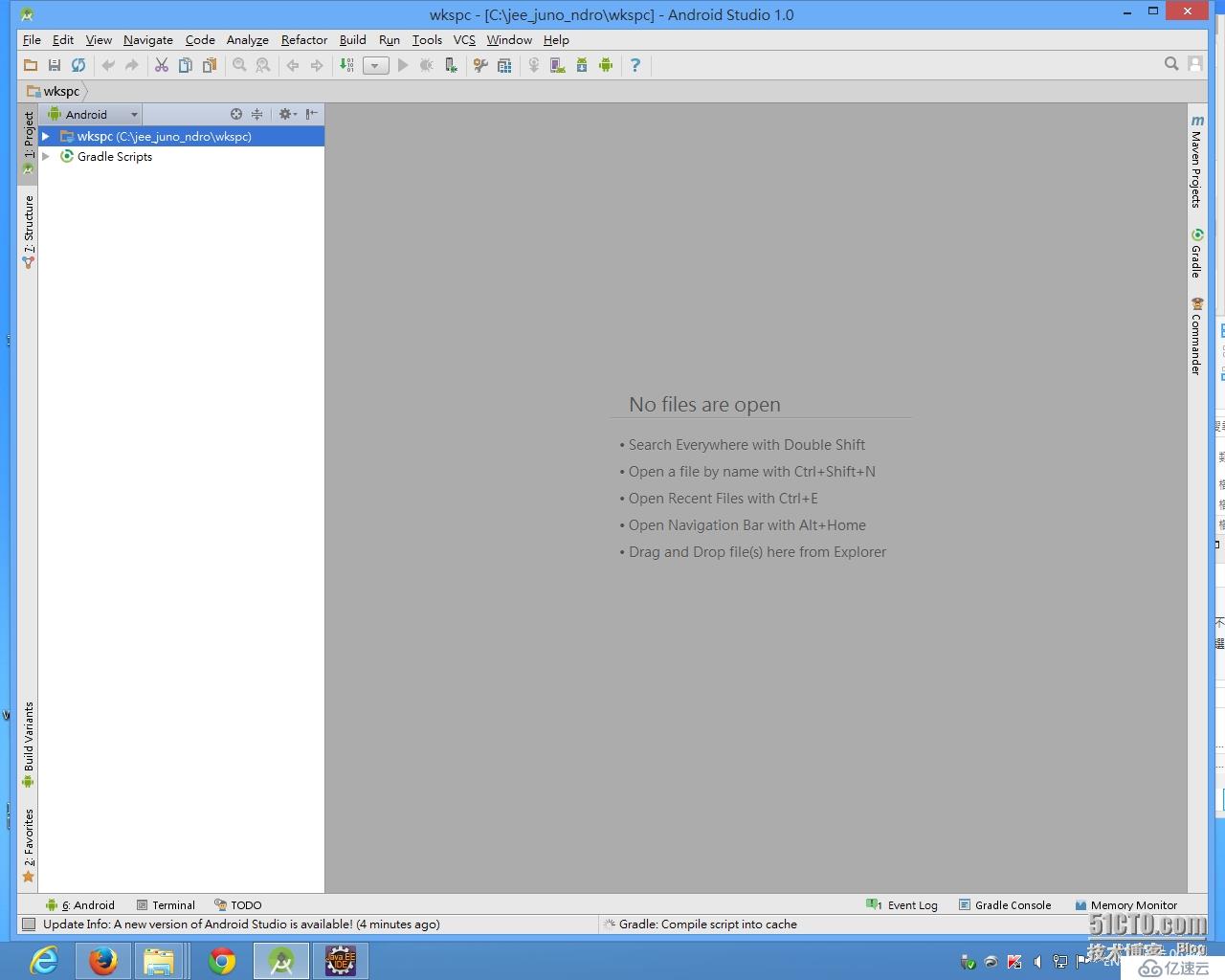Expand the wkspc project tree node
1225x980 pixels.
click(x=45, y=137)
